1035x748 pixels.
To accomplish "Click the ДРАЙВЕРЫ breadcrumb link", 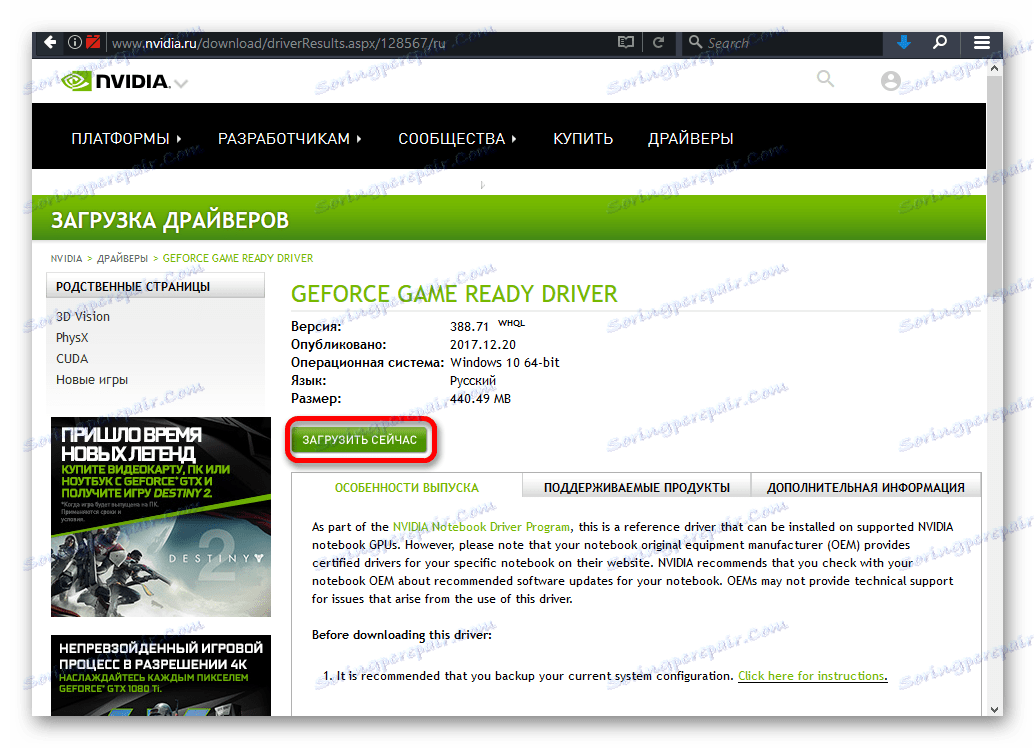I will [122, 258].
